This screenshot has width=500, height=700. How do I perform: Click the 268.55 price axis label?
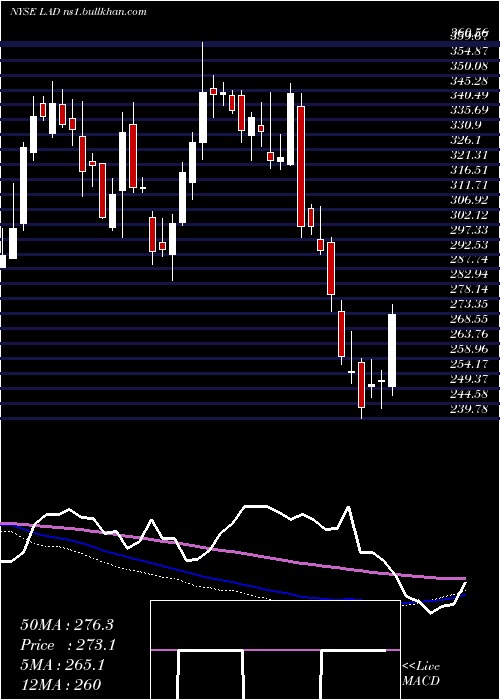coord(469,319)
